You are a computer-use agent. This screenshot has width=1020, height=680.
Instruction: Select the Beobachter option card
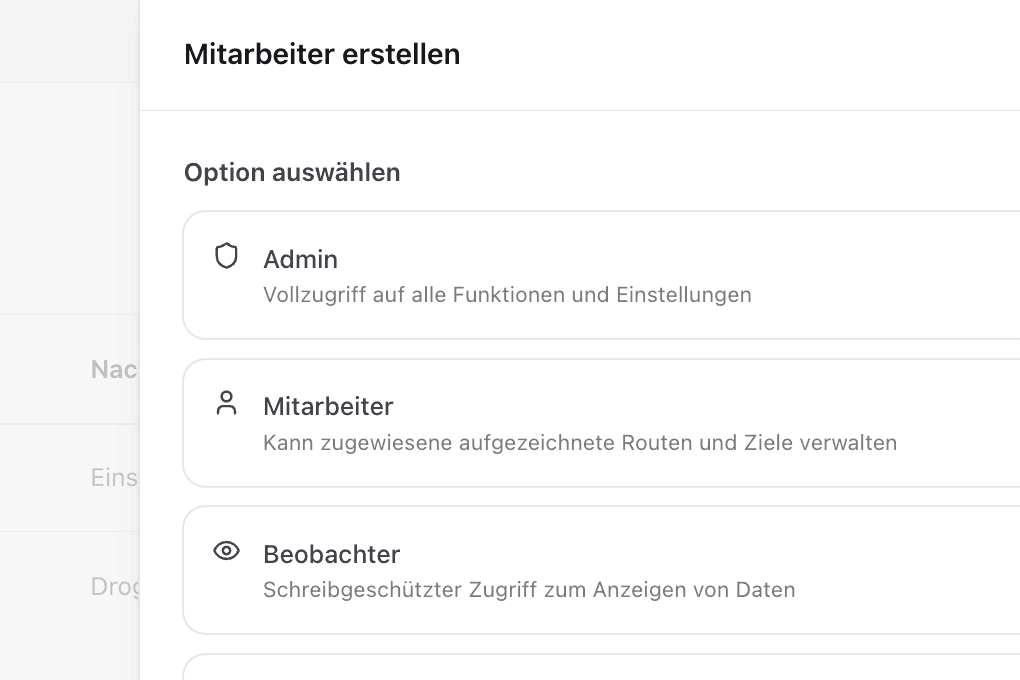[600, 570]
